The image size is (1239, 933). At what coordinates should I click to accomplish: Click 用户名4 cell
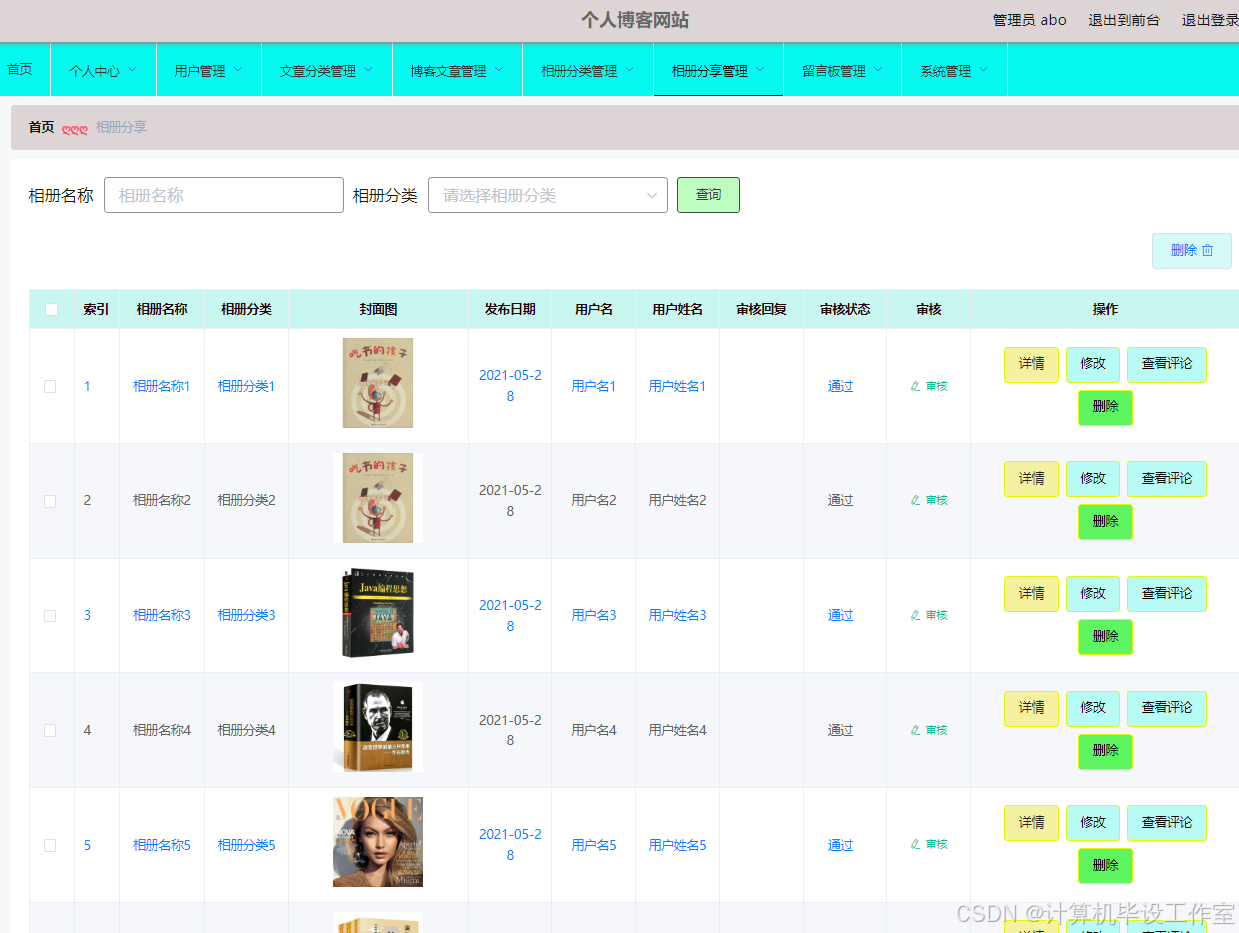click(594, 730)
